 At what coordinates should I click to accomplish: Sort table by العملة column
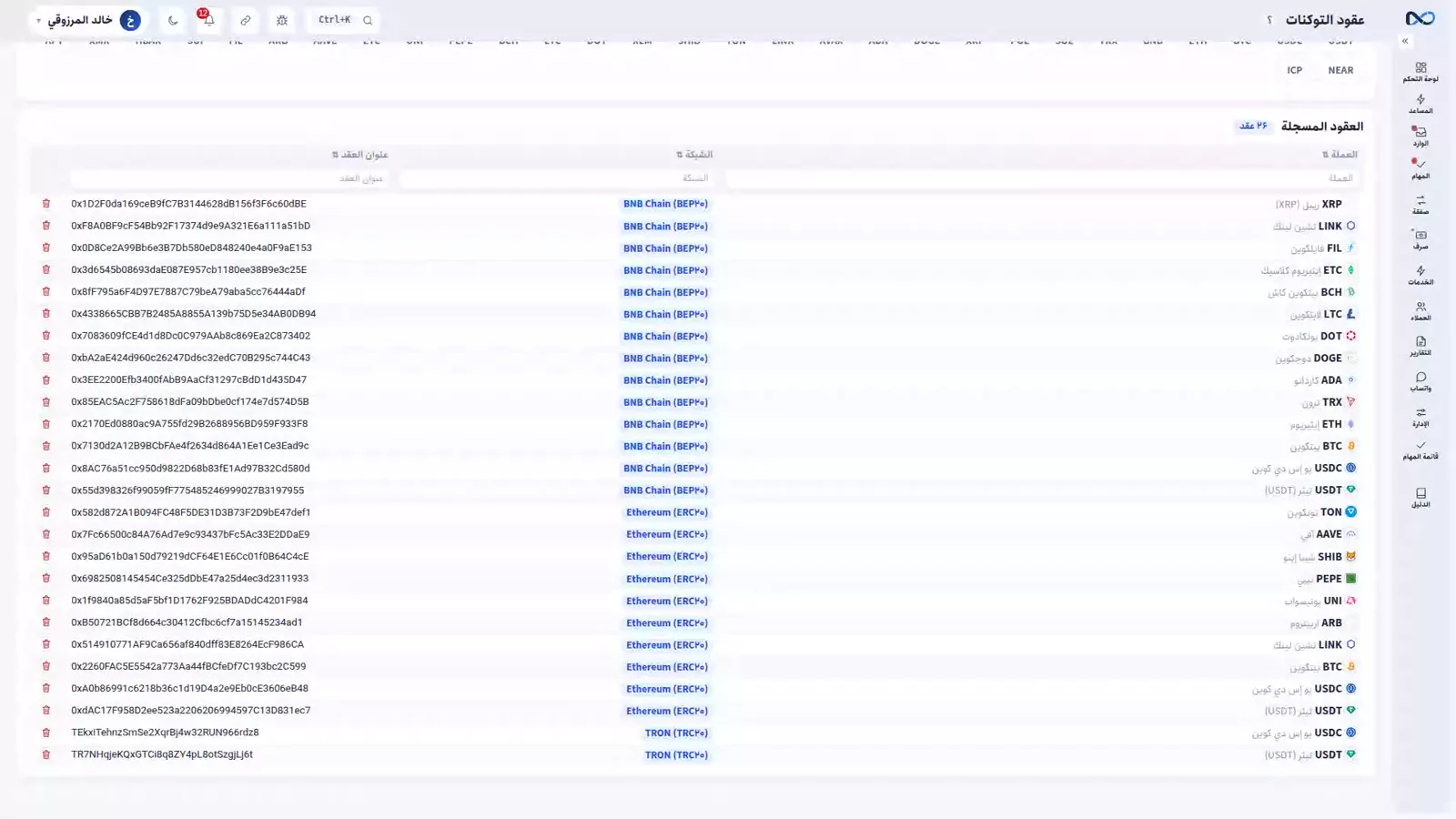tap(1340, 155)
